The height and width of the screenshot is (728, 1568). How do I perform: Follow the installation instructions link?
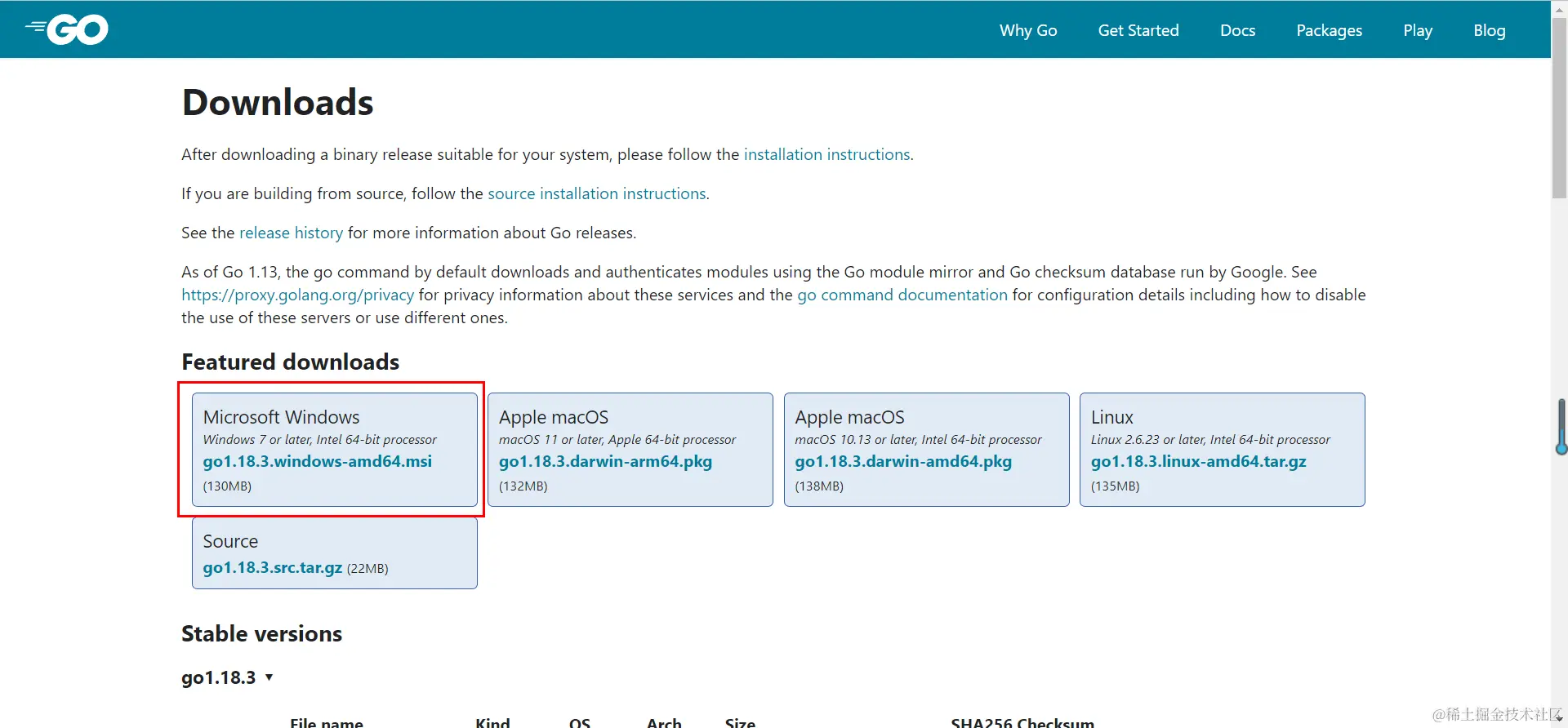click(x=826, y=154)
